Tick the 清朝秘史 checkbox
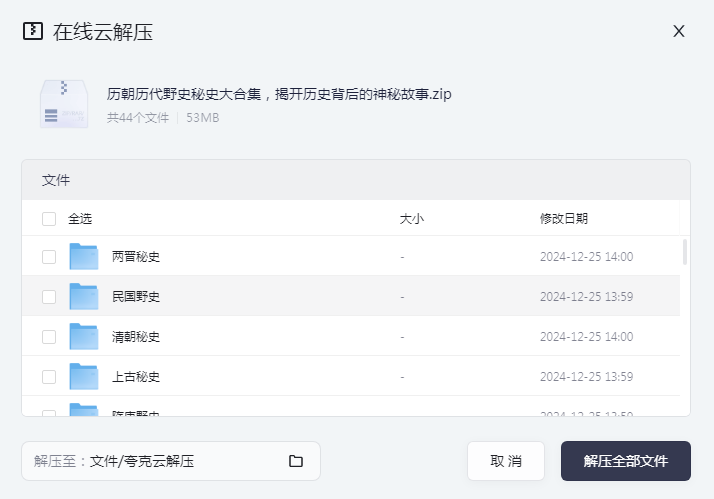Screen dimensions: 714x499 [49, 337]
